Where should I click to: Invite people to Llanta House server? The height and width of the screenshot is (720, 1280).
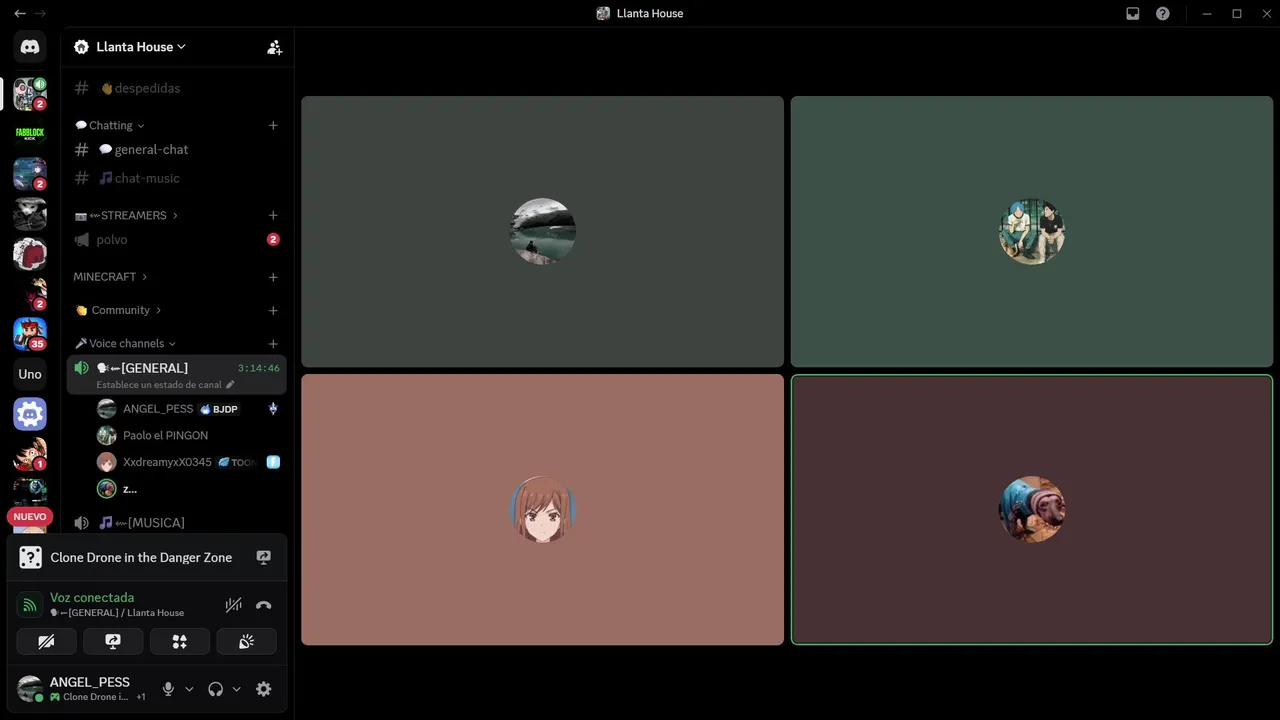coord(274,47)
